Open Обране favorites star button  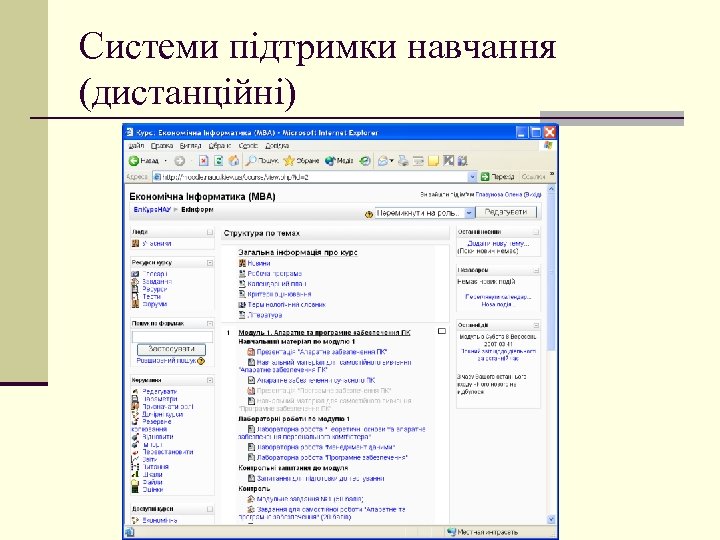point(301,161)
